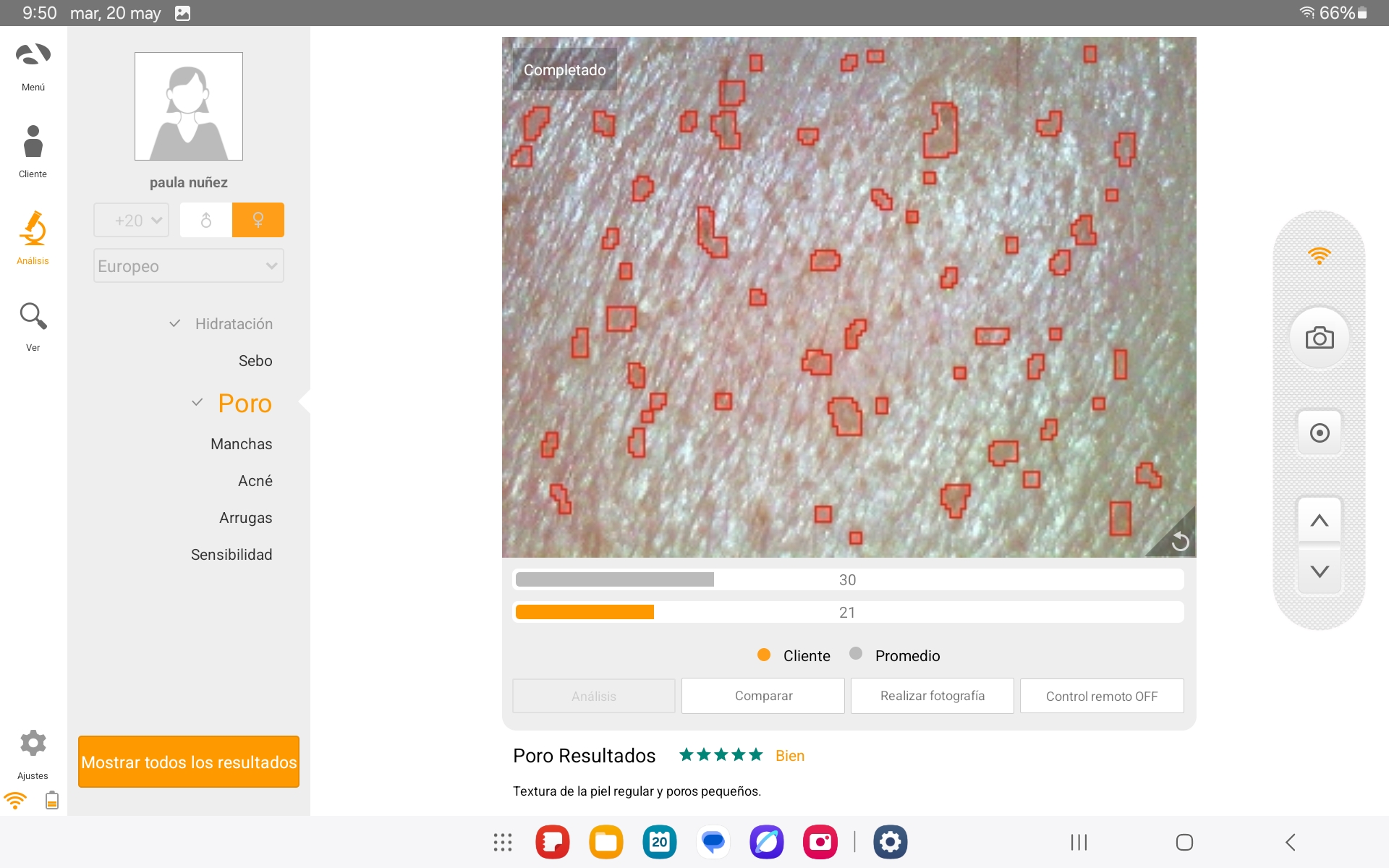
Task: Select Sebo analysis
Action: pyautogui.click(x=255, y=360)
